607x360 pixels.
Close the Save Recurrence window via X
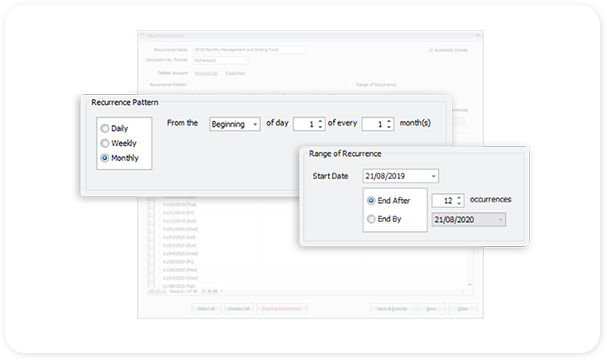click(478, 35)
